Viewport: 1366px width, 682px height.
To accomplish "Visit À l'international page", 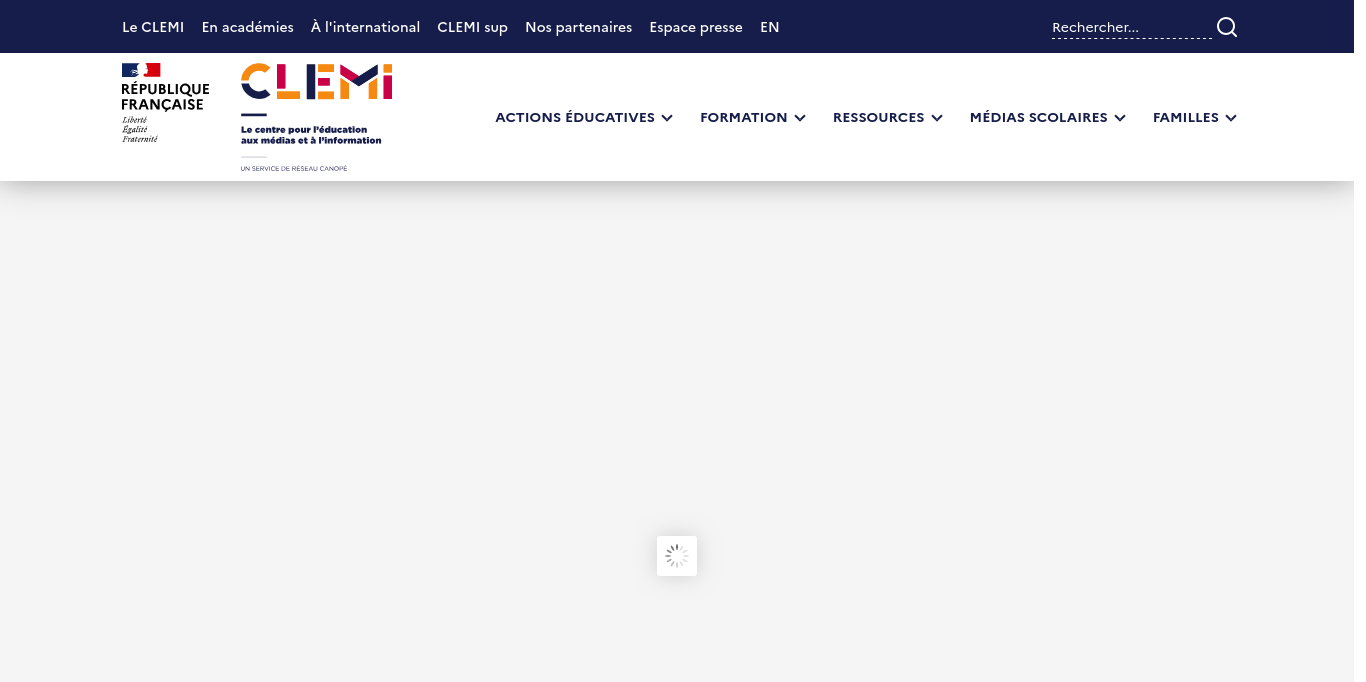I will [365, 27].
